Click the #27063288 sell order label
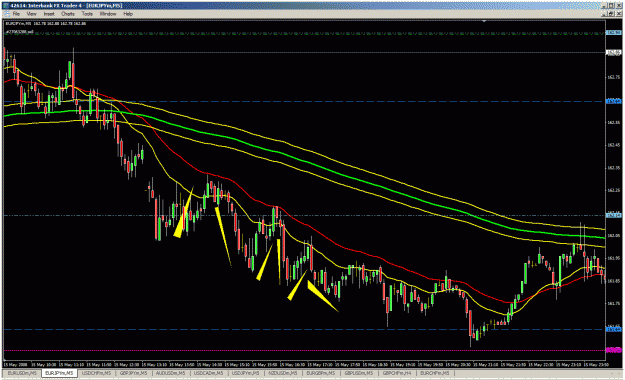The width and height of the screenshot is (625, 380). pos(20,32)
